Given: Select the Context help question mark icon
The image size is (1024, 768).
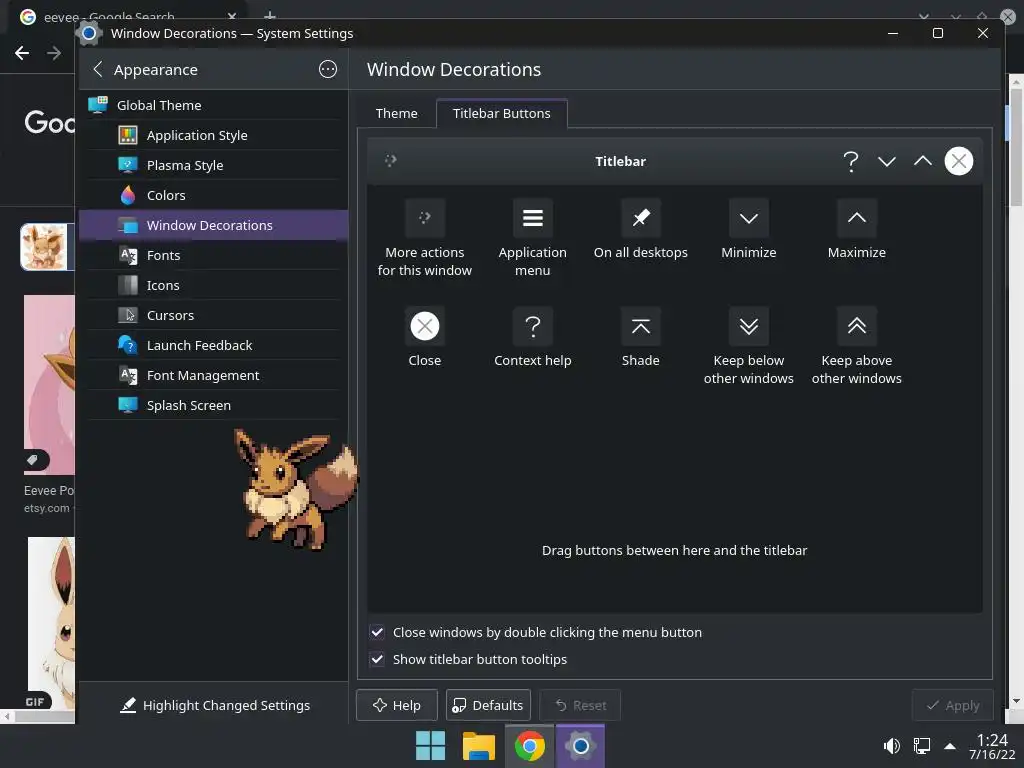Looking at the screenshot, I should (532, 326).
